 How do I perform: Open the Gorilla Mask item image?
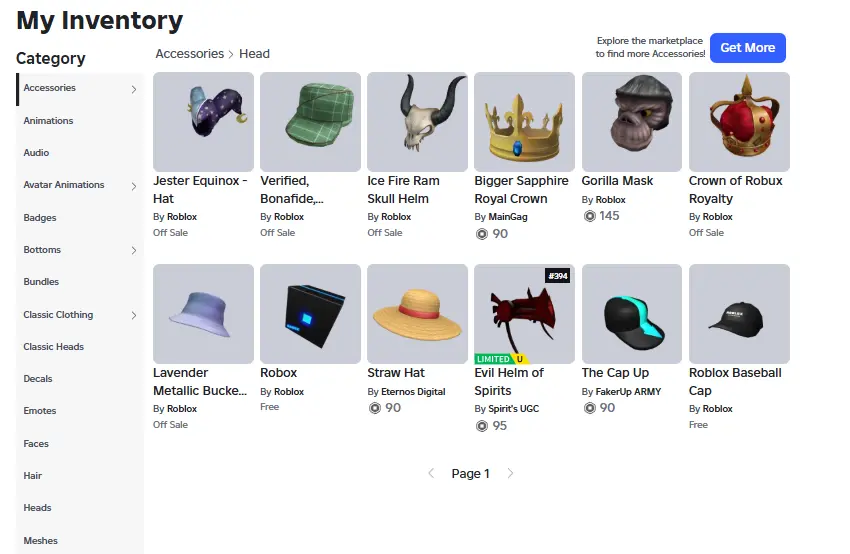pos(632,122)
